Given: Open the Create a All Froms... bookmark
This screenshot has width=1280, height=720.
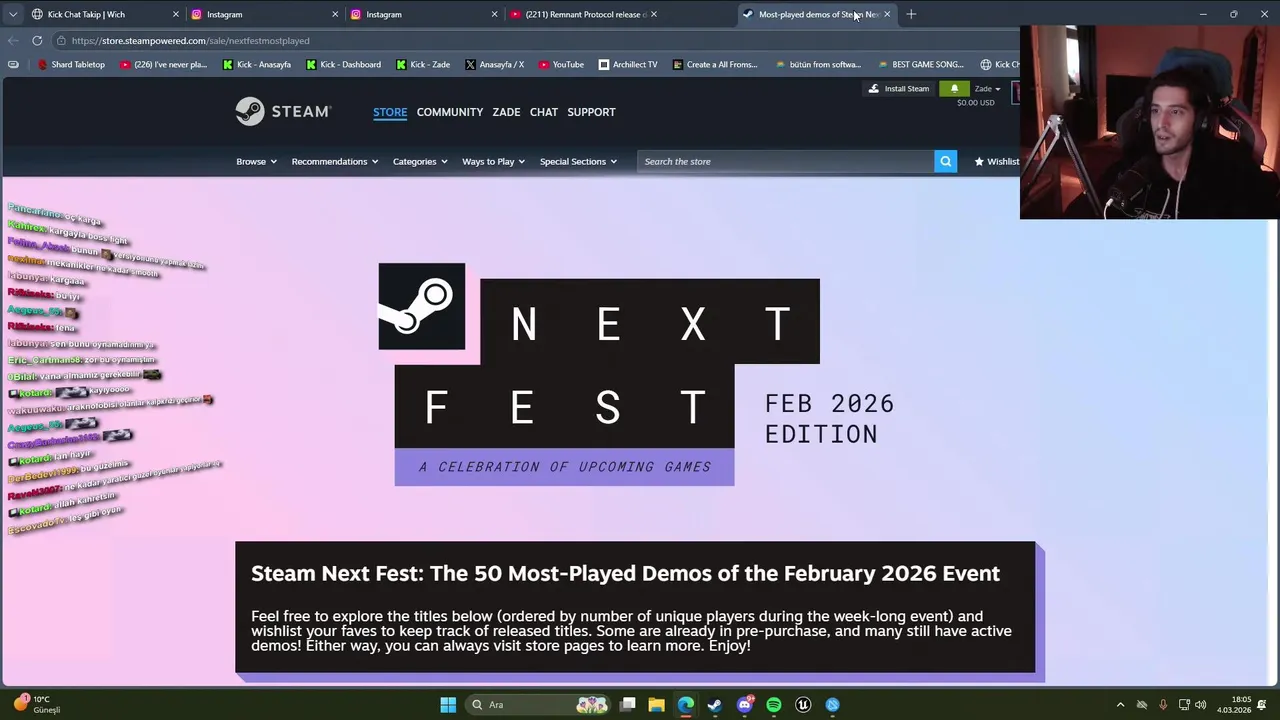Looking at the screenshot, I should pyautogui.click(x=715, y=64).
